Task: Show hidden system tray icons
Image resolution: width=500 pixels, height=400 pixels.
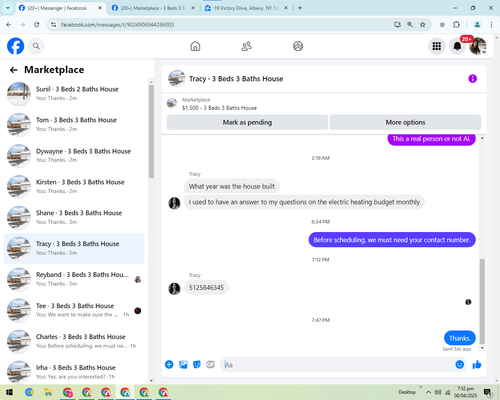Action: pyautogui.click(x=428, y=392)
